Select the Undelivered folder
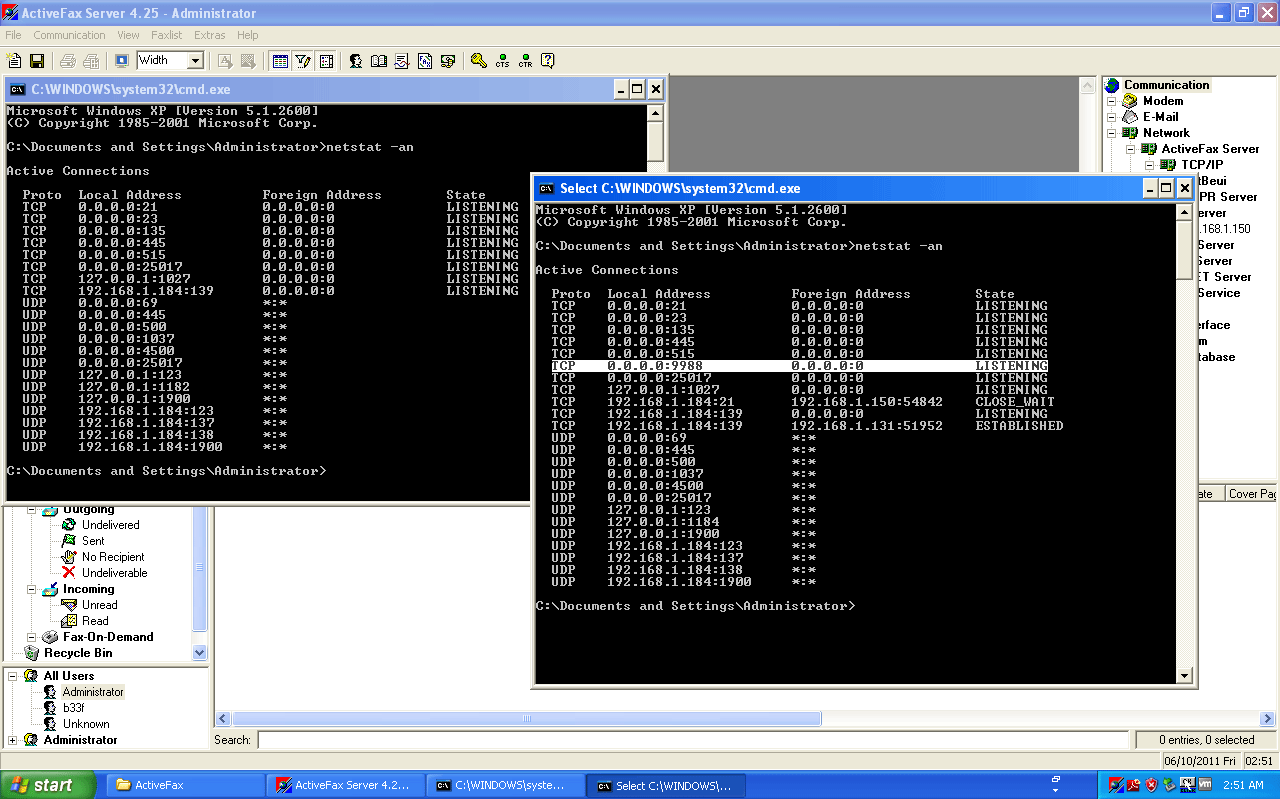1280x799 pixels. point(110,525)
